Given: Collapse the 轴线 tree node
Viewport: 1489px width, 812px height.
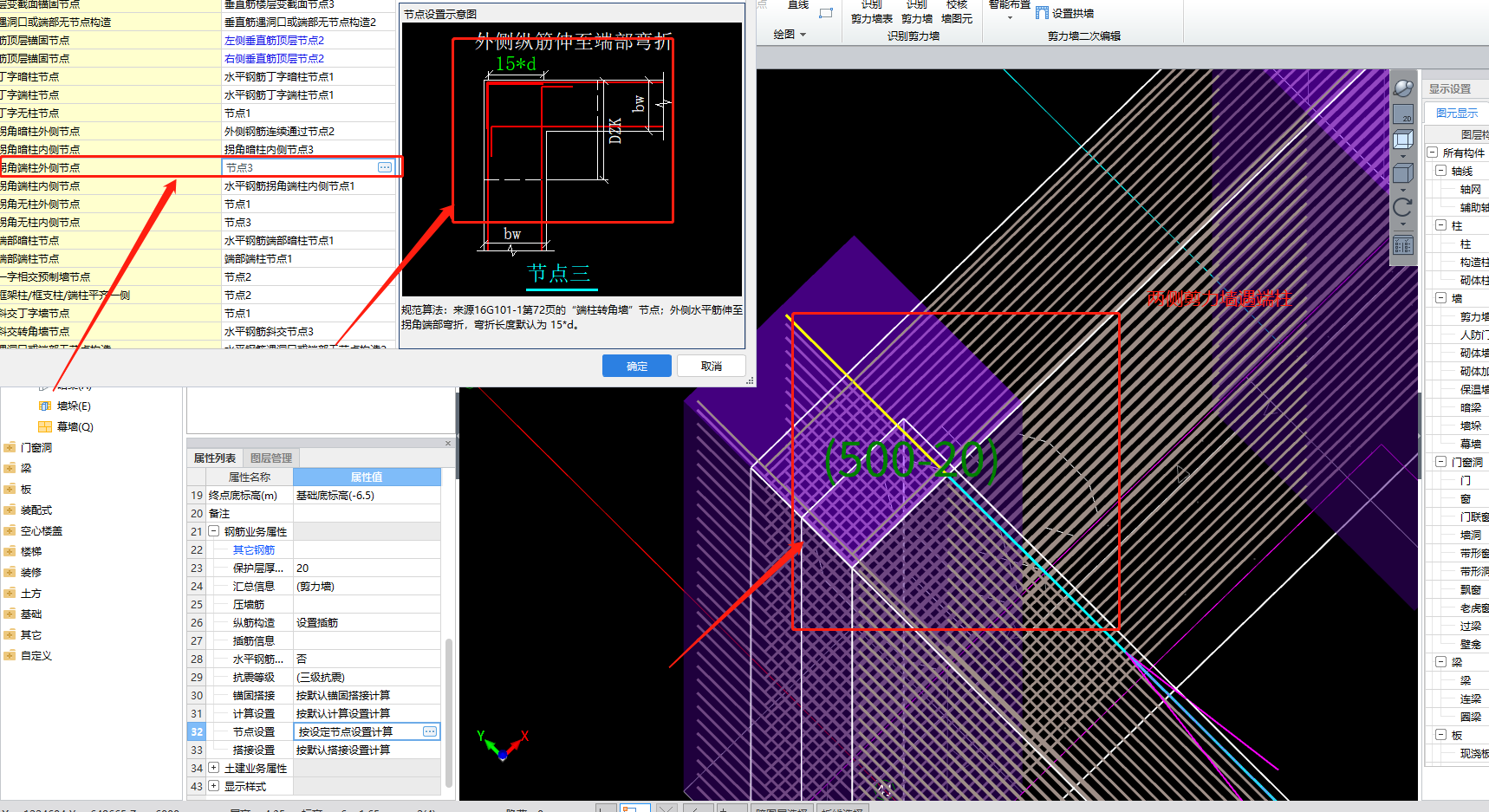Looking at the screenshot, I should pos(1440,171).
